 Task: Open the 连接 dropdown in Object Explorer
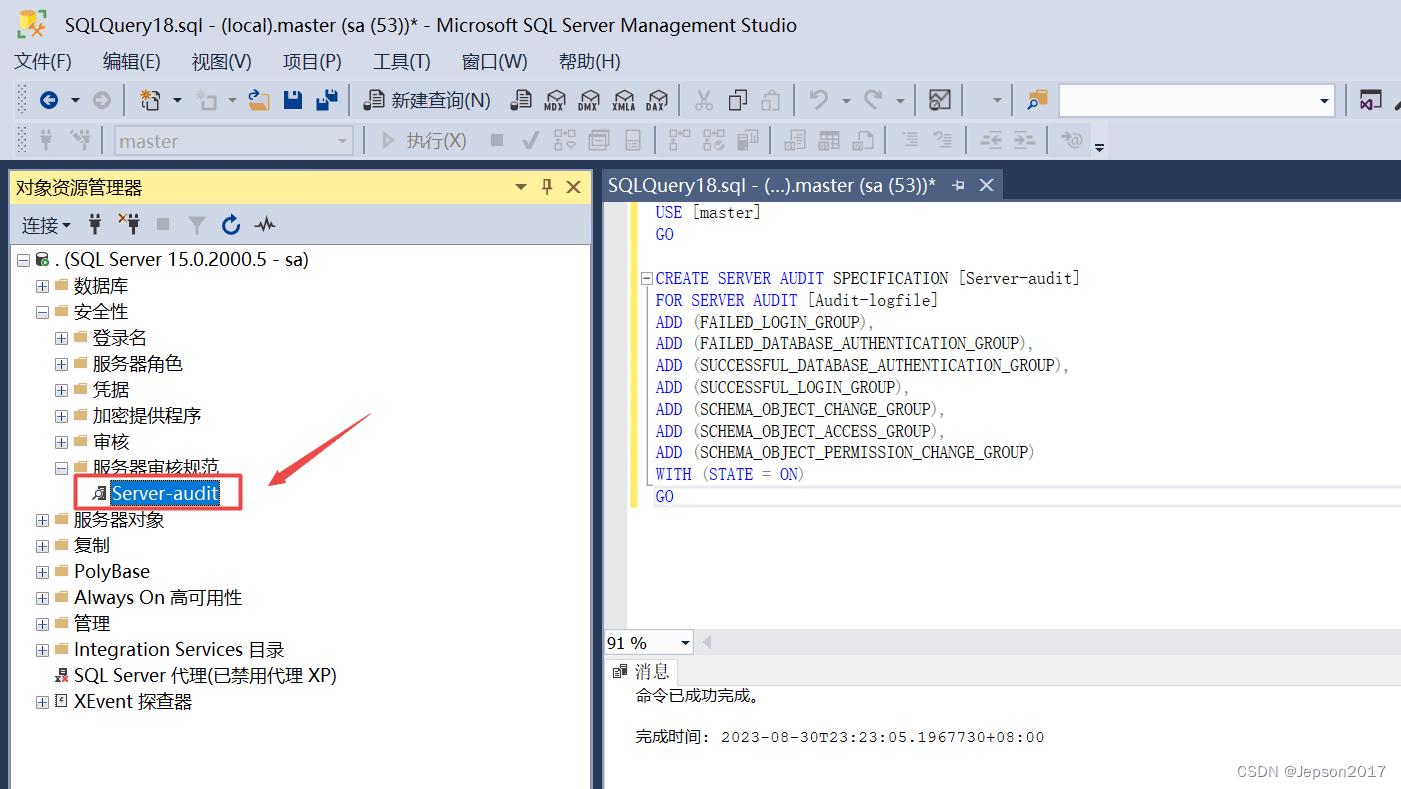click(x=46, y=225)
